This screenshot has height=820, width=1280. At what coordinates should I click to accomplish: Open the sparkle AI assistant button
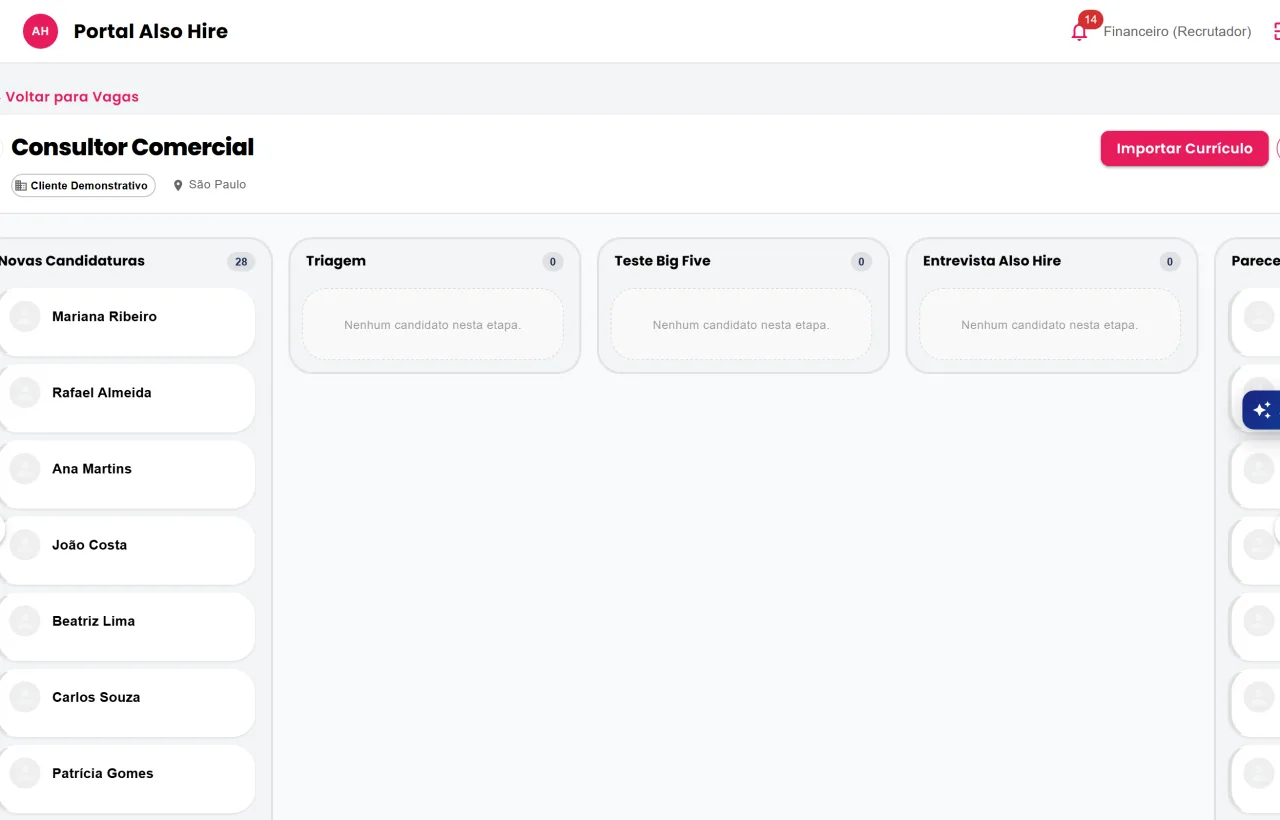click(1262, 410)
